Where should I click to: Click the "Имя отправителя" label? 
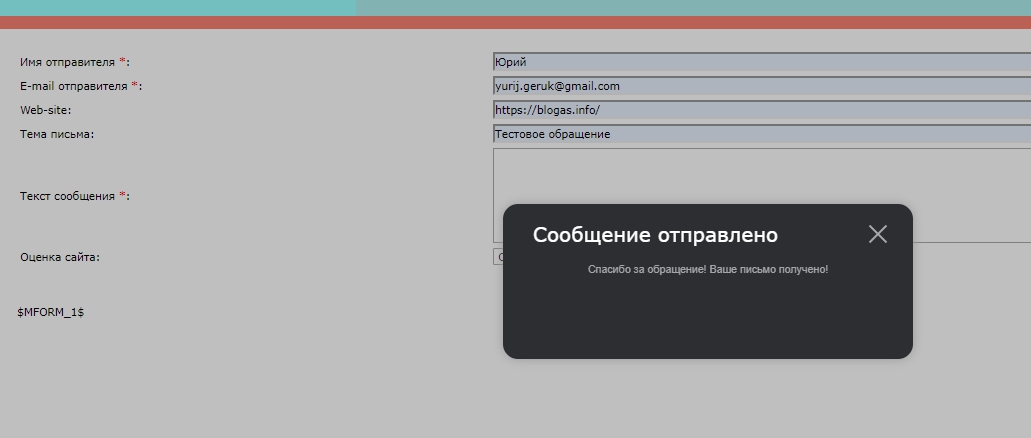tap(67, 62)
